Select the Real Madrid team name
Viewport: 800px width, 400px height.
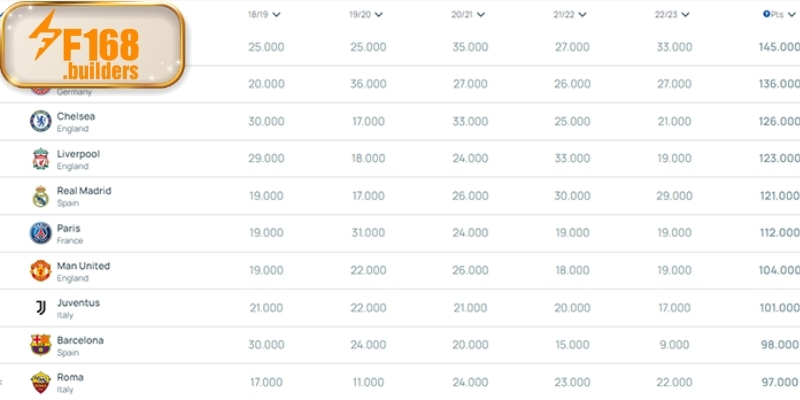click(x=84, y=191)
